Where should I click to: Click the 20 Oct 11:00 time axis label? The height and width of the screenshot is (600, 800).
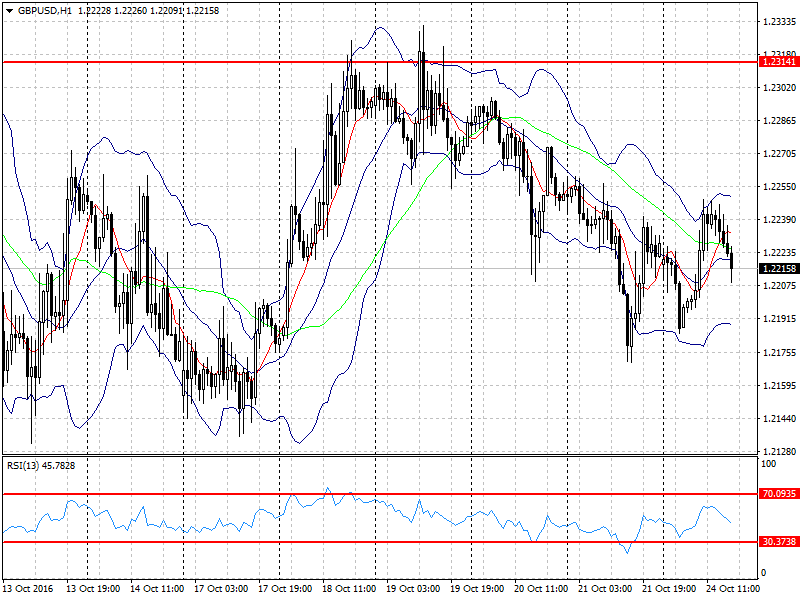coord(541,588)
